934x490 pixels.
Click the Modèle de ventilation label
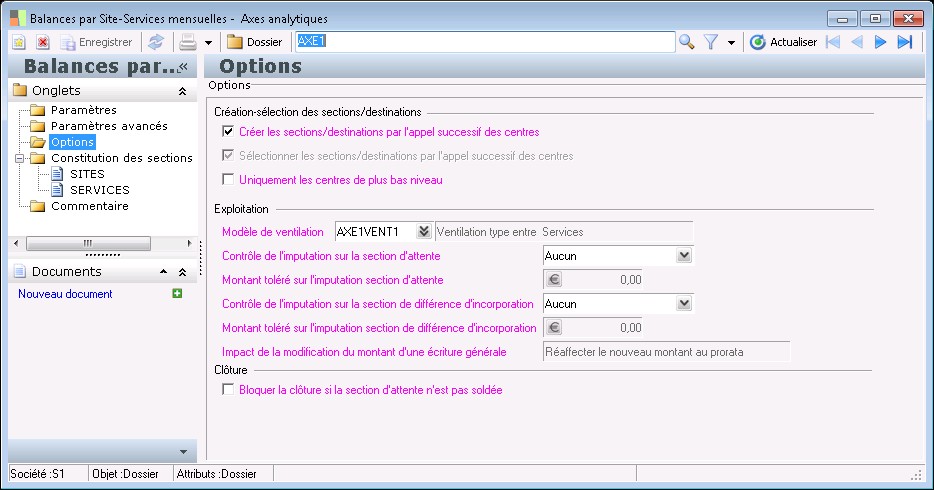[273, 232]
